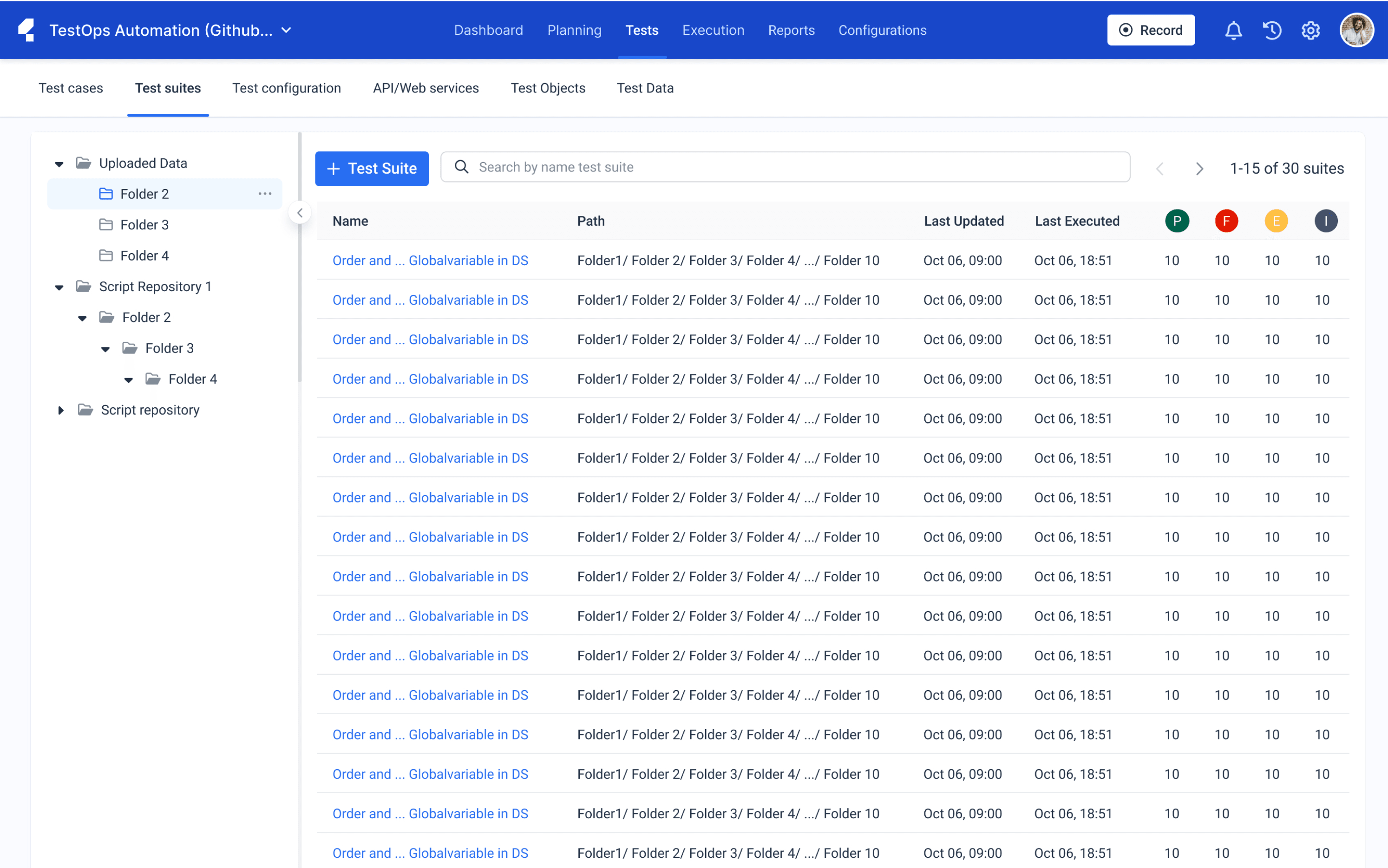Click the Katalon TestOps logo icon

(26, 30)
